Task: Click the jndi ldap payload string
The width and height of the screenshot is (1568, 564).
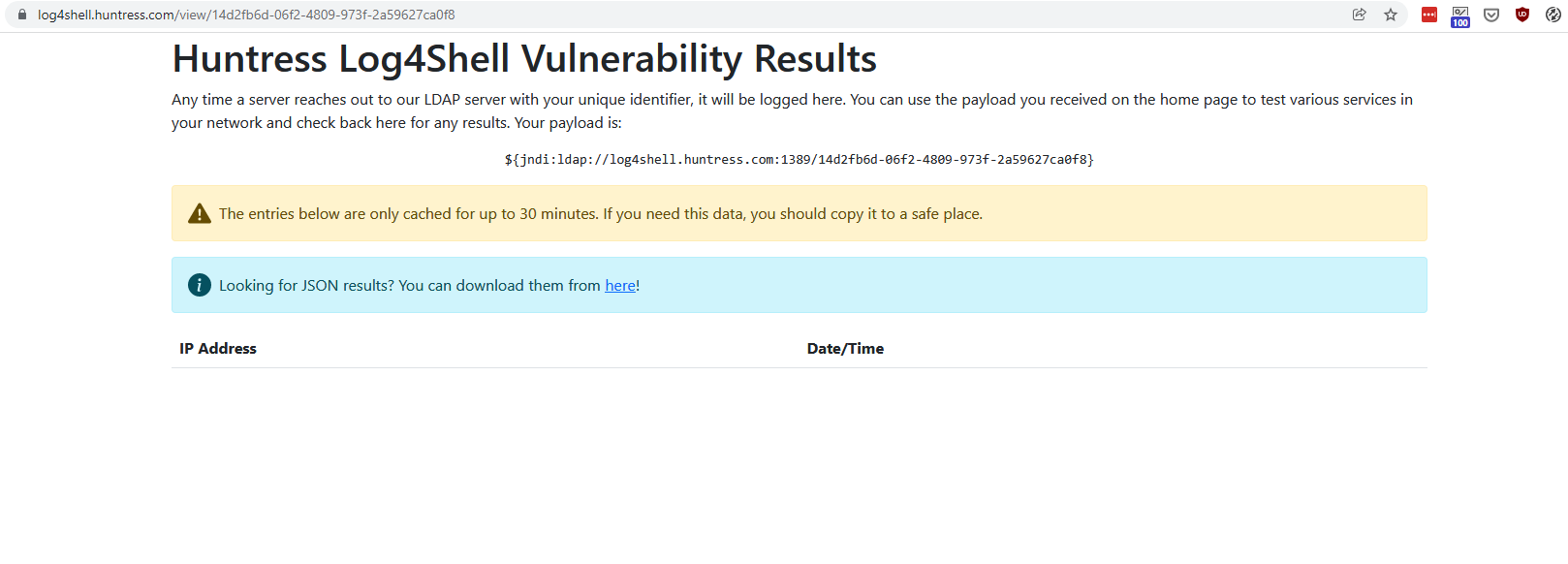Action: pos(799,160)
